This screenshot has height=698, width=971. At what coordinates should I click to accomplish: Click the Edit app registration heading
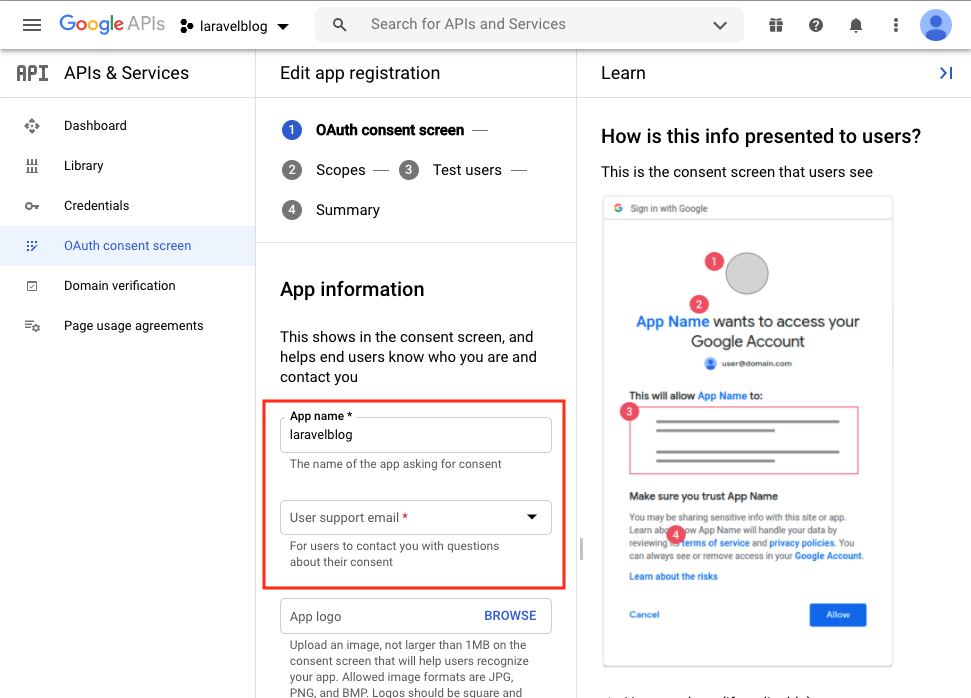pos(360,73)
